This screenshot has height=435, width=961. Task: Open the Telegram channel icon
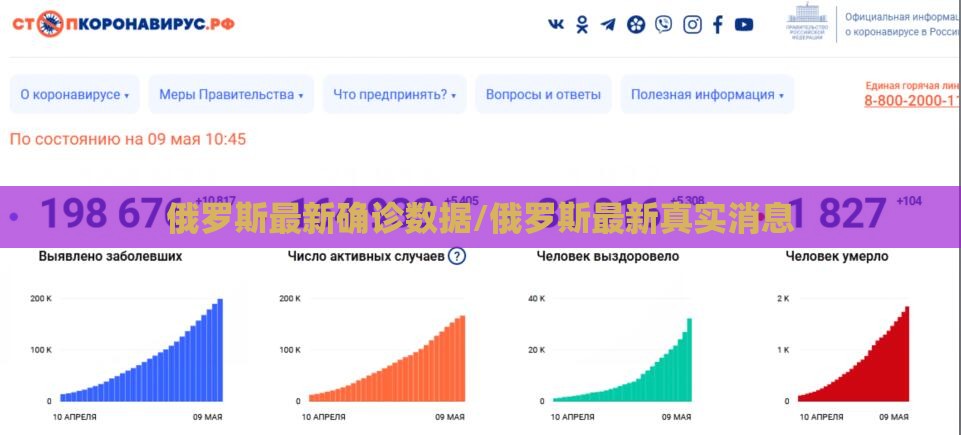(x=608, y=25)
